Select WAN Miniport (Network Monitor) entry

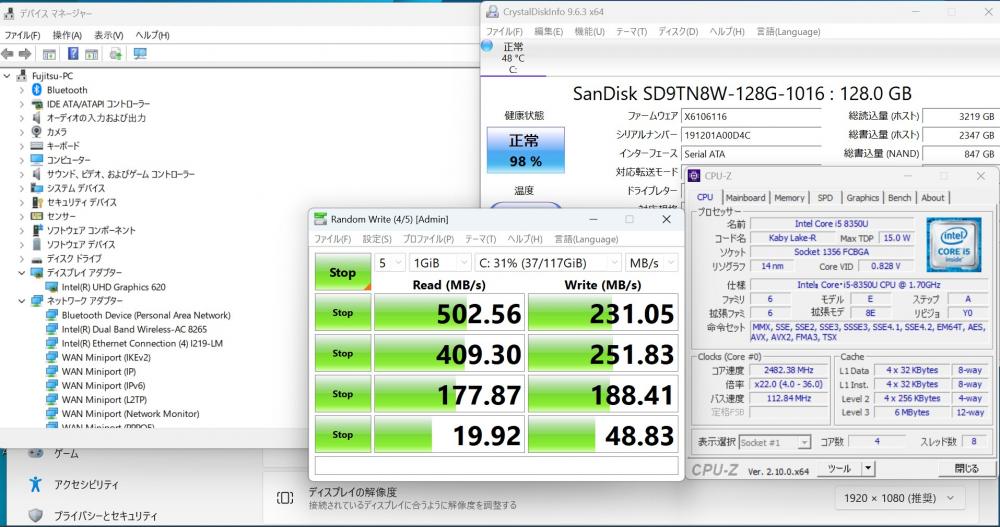click(130, 413)
